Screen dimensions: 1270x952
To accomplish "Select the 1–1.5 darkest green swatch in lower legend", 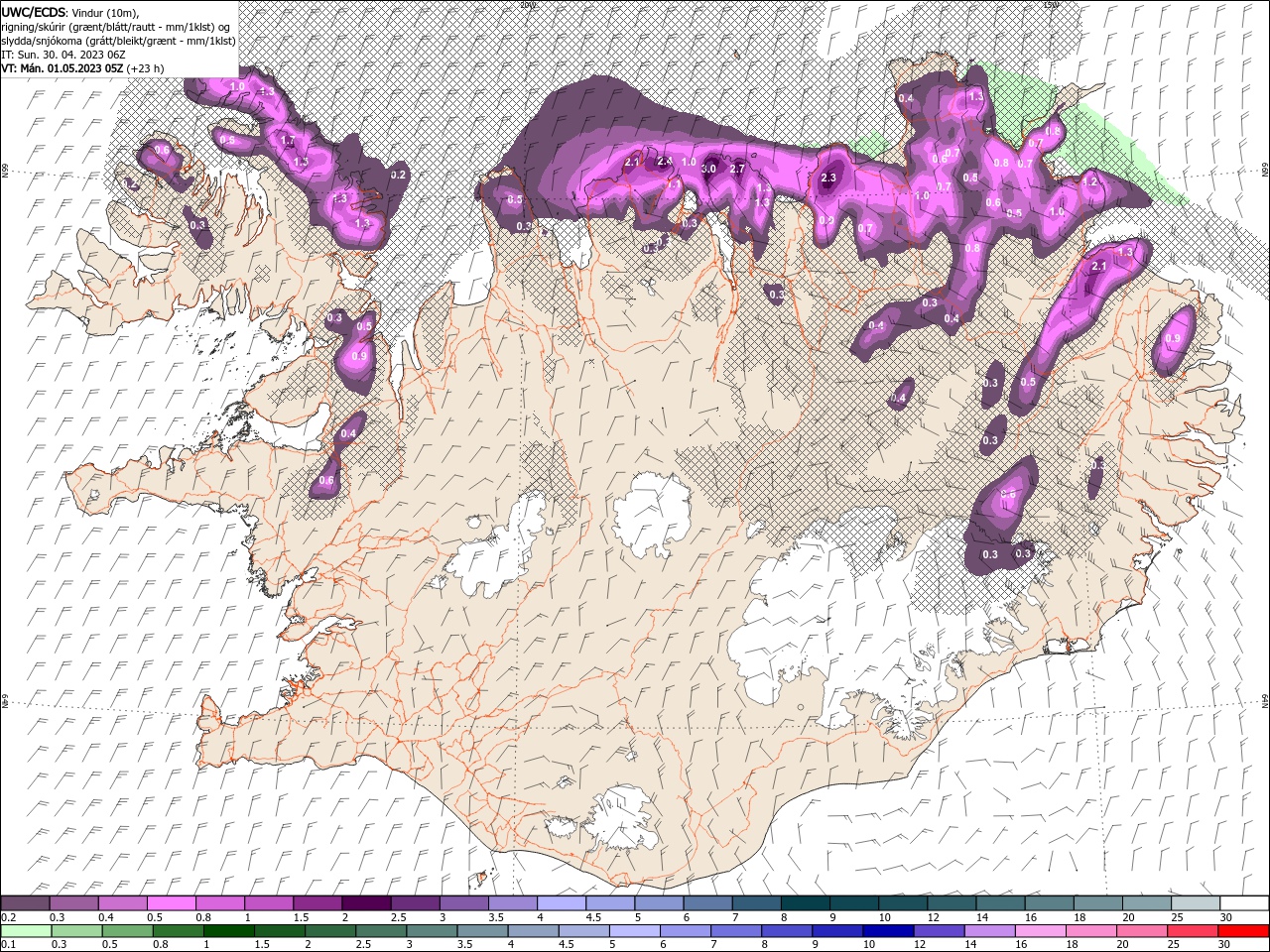I will [228, 931].
